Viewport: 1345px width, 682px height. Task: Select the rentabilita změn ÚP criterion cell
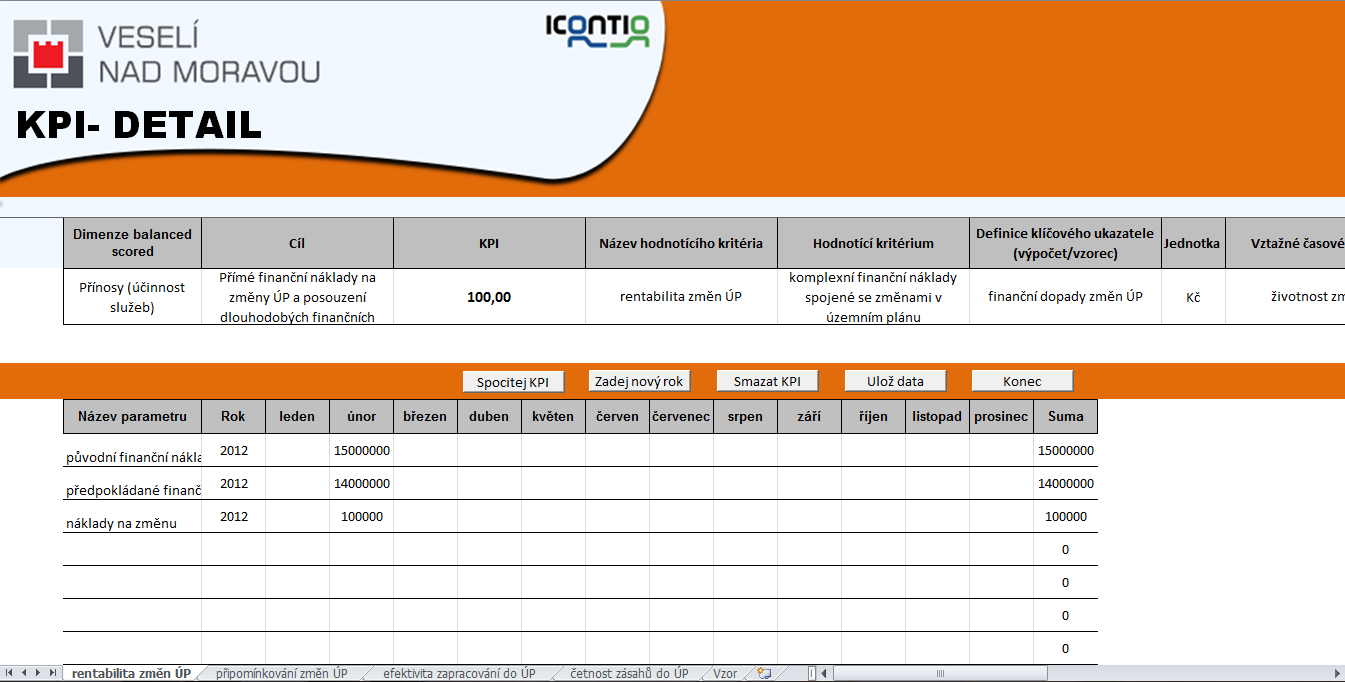point(681,297)
